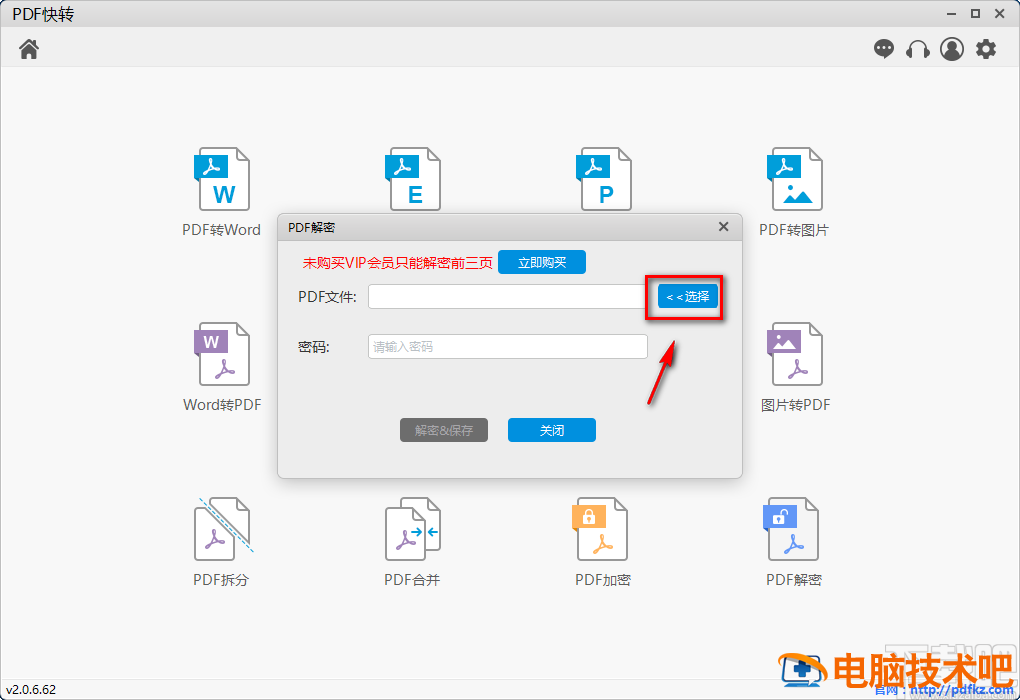
Task: Open the PDF拆分 tool icon
Action: (x=223, y=529)
